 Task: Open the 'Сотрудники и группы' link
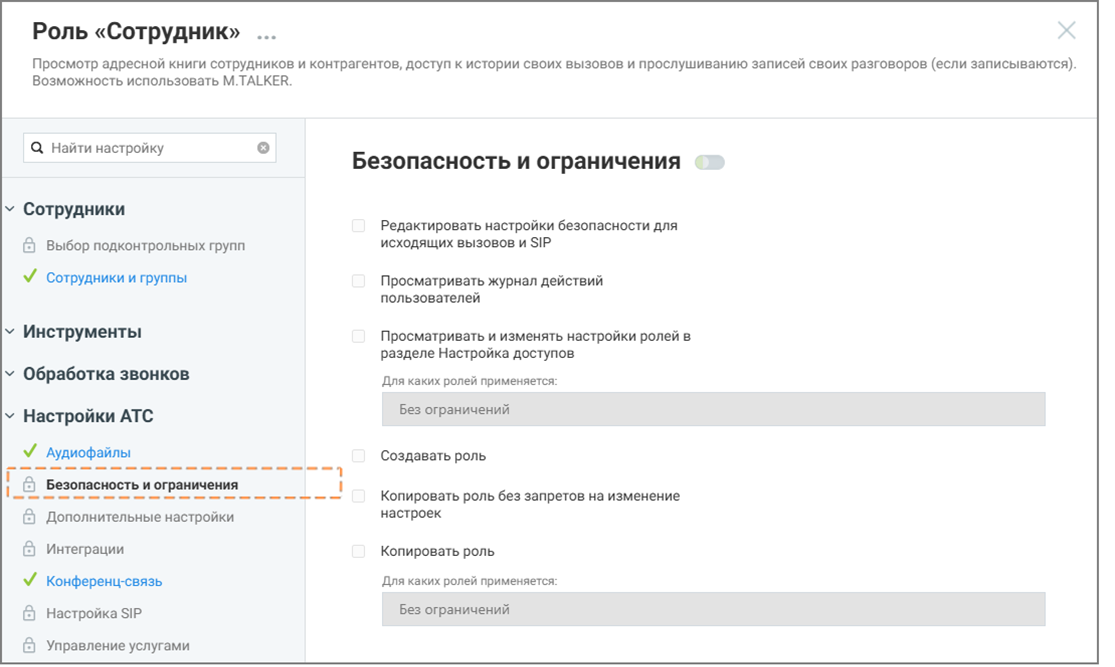[x=117, y=278]
